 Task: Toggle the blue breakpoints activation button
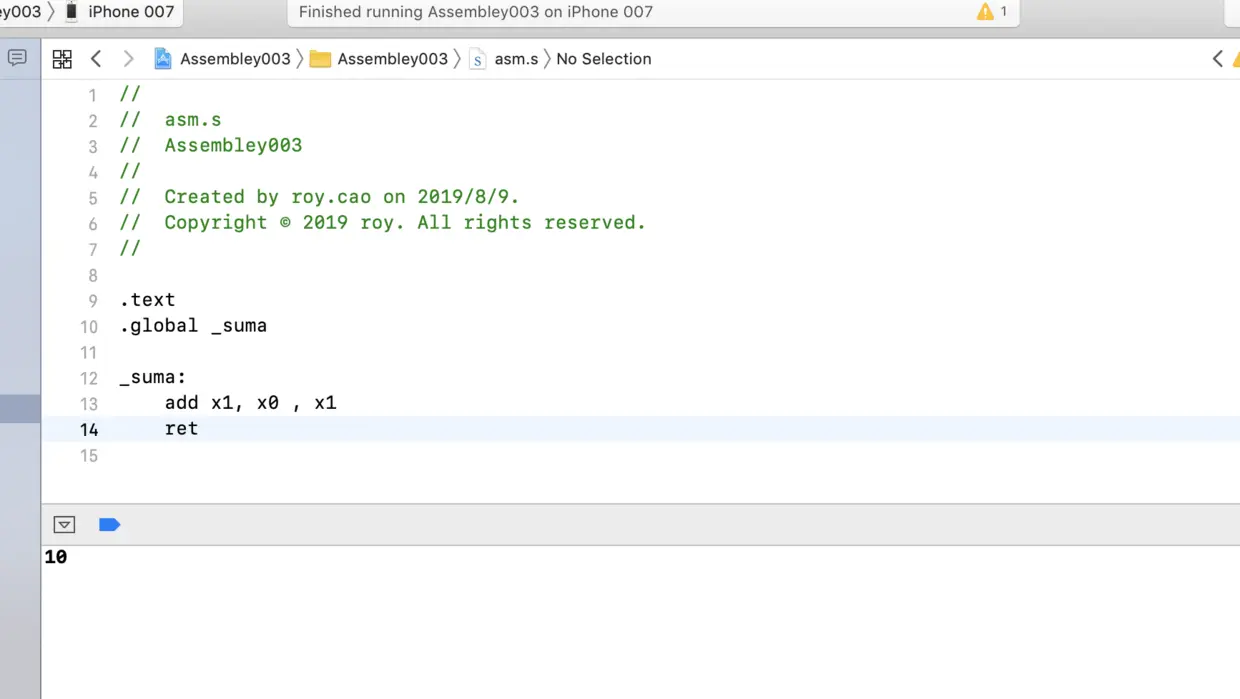tap(110, 524)
